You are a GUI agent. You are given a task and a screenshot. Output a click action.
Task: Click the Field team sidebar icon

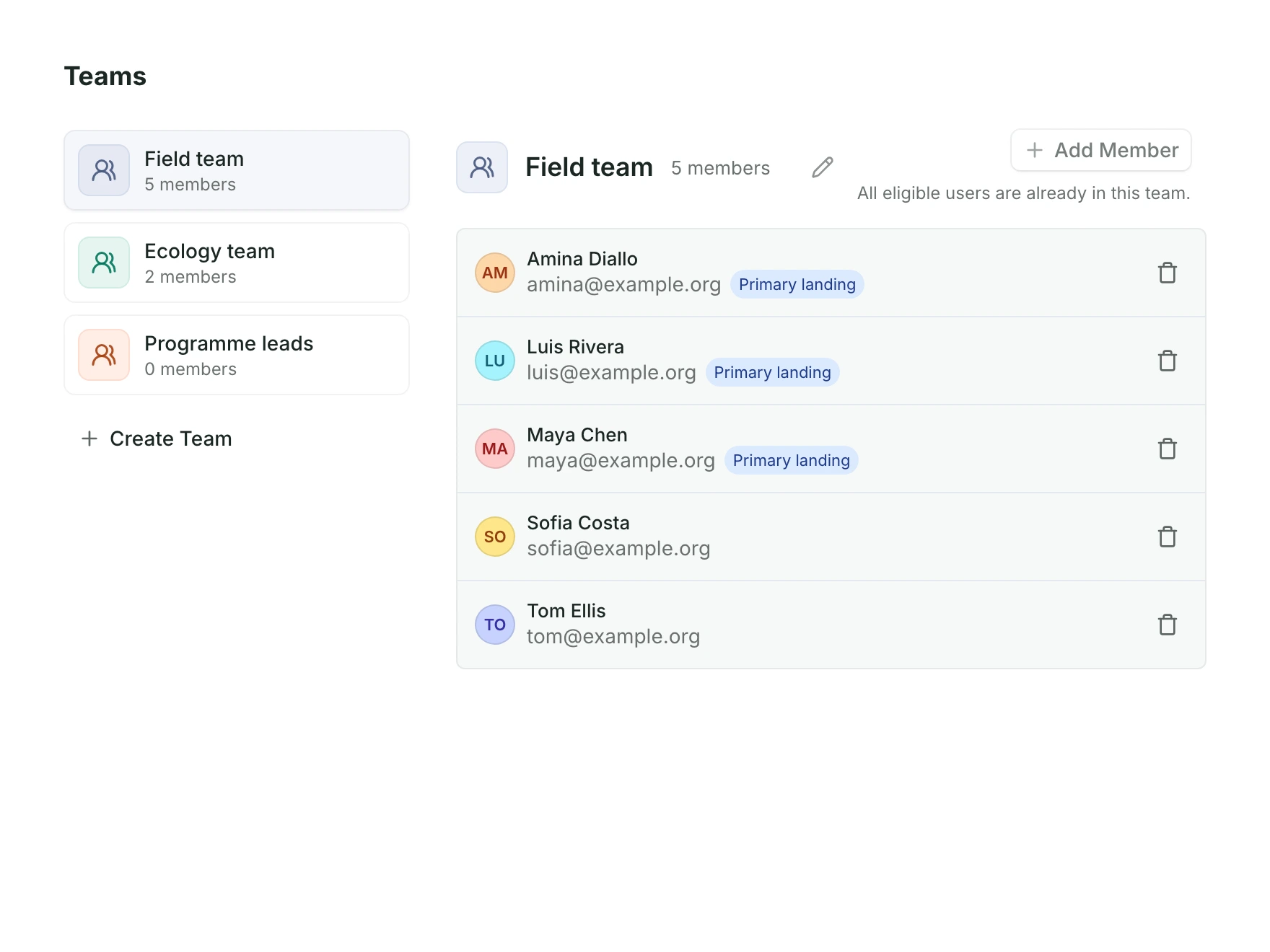(x=104, y=170)
